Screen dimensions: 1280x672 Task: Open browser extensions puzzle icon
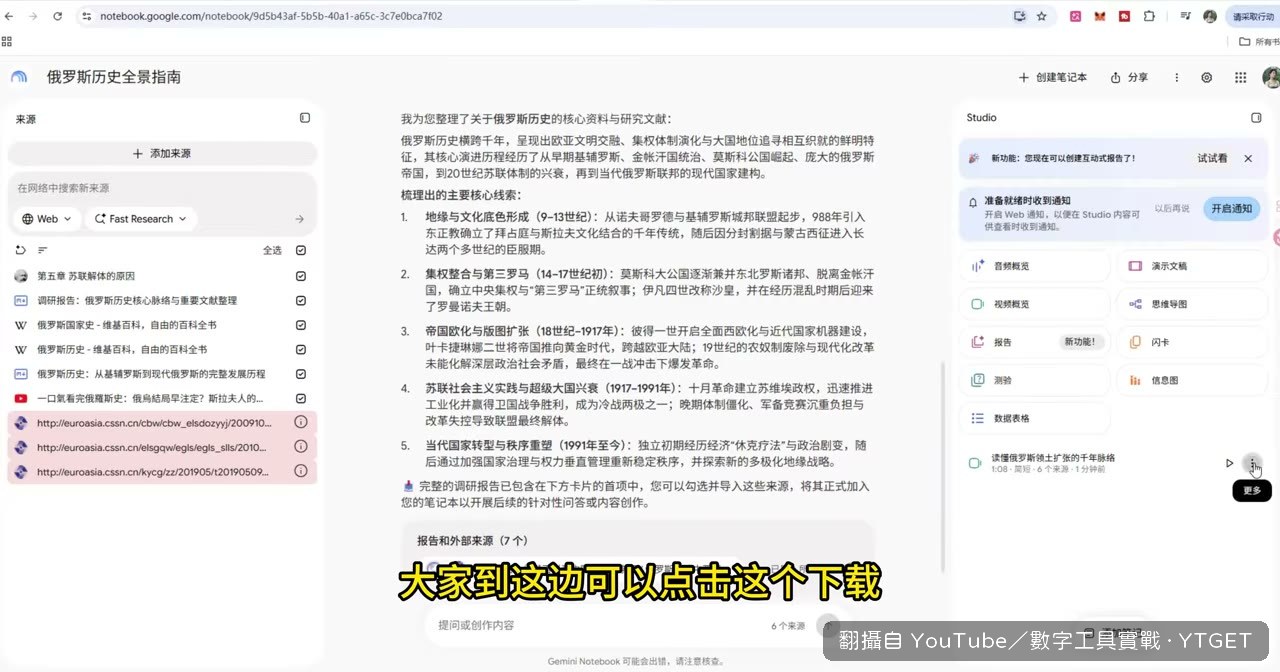tap(1149, 16)
